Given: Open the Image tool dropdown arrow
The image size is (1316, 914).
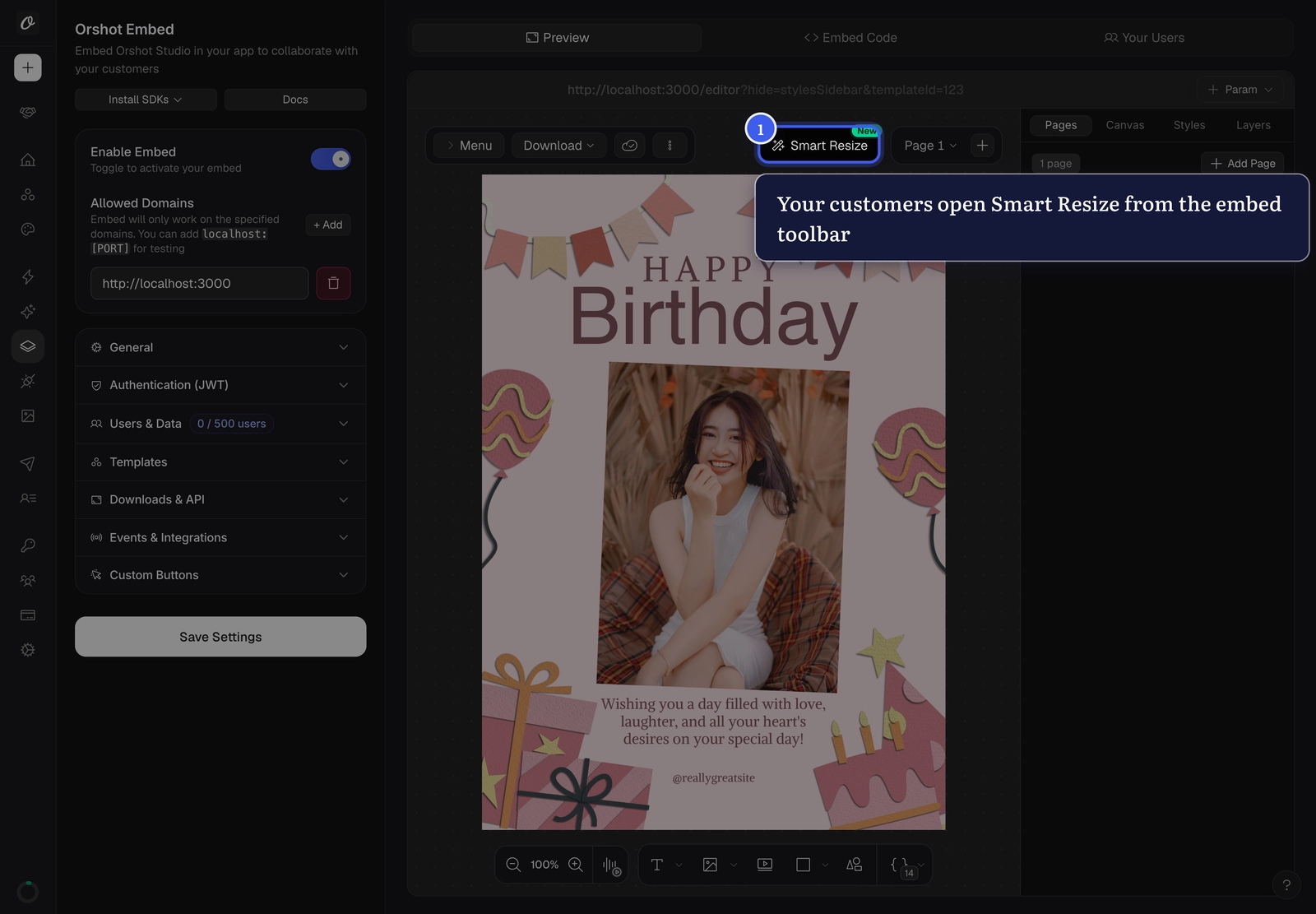Looking at the screenshot, I should 734,865.
